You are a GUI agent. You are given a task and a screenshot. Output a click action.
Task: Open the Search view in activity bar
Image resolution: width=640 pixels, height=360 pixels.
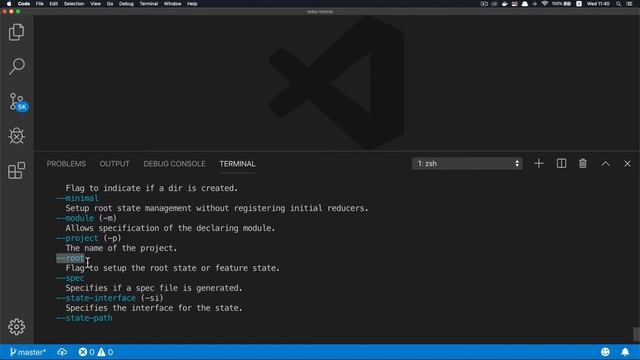click(16, 67)
